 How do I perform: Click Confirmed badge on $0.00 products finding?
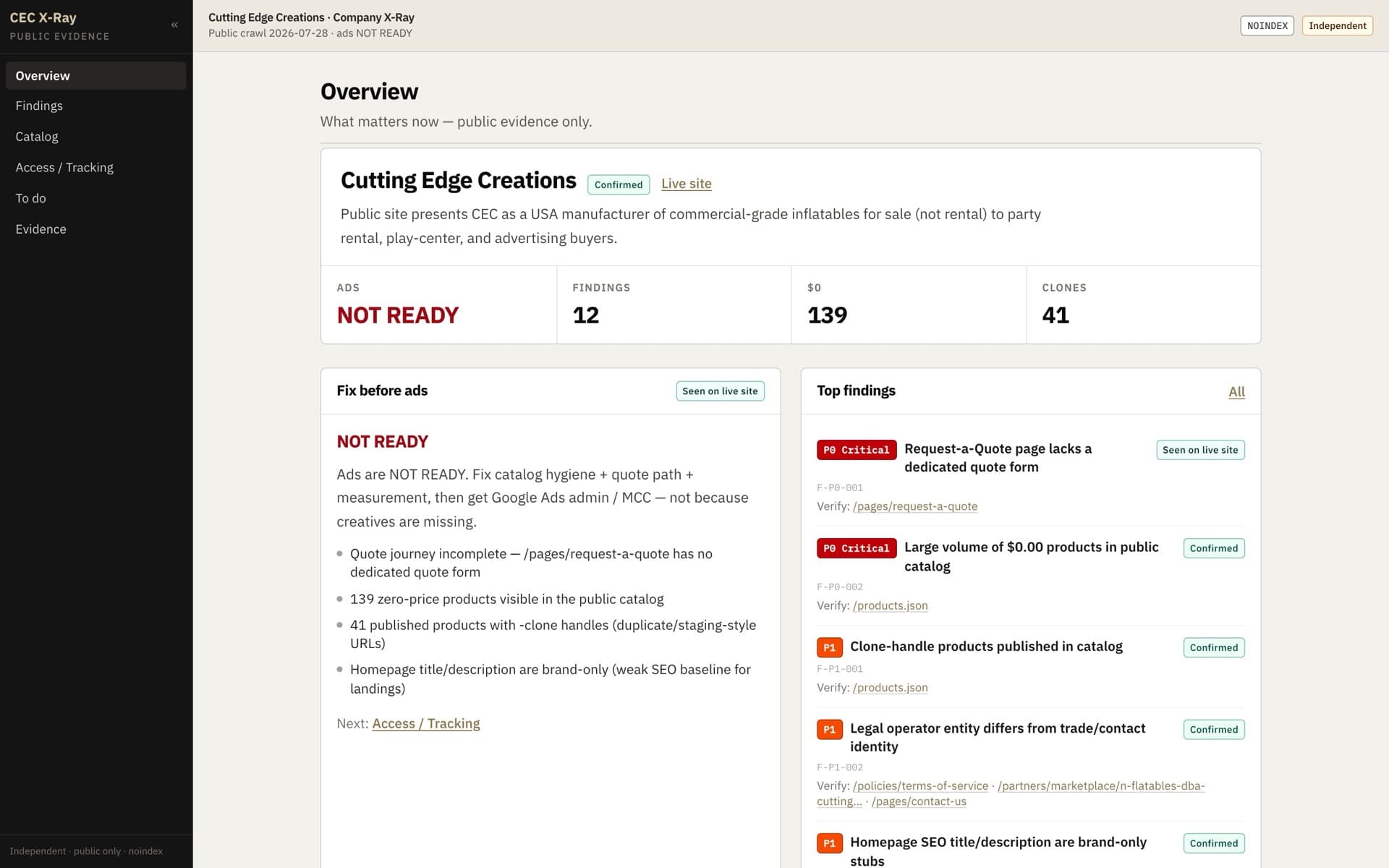[1214, 548]
